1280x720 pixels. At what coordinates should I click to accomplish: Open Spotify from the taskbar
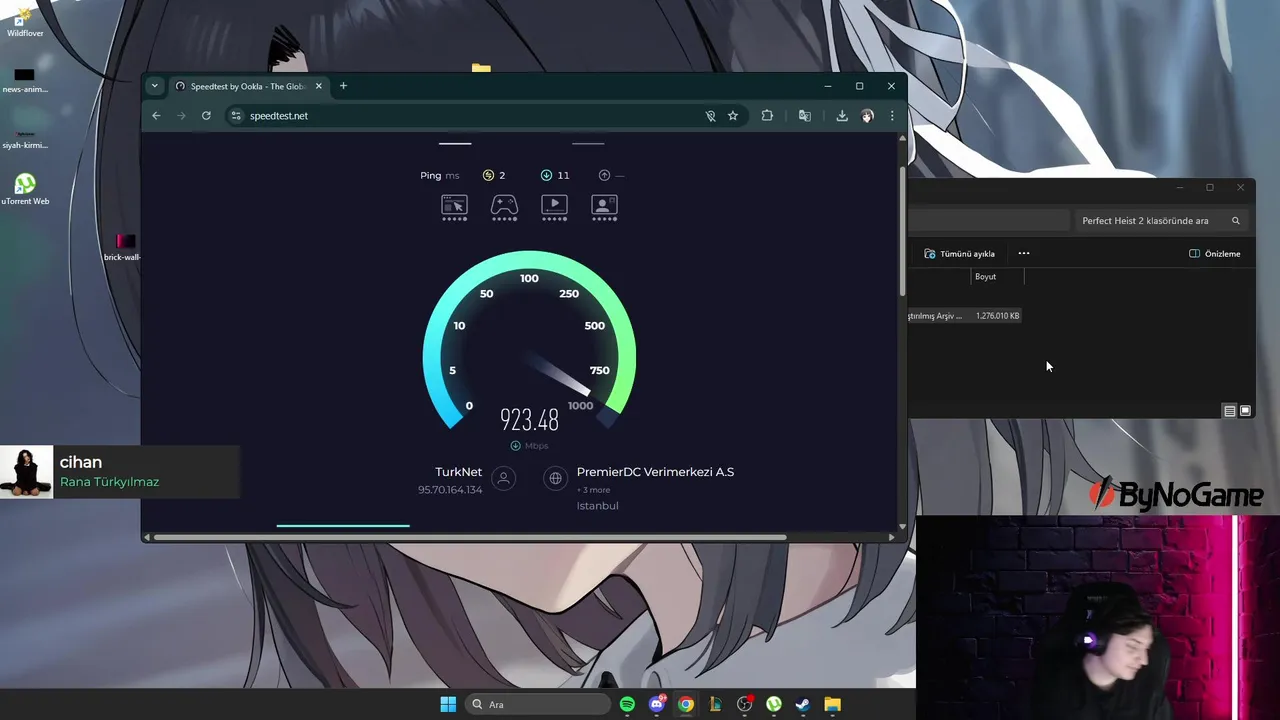click(627, 704)
